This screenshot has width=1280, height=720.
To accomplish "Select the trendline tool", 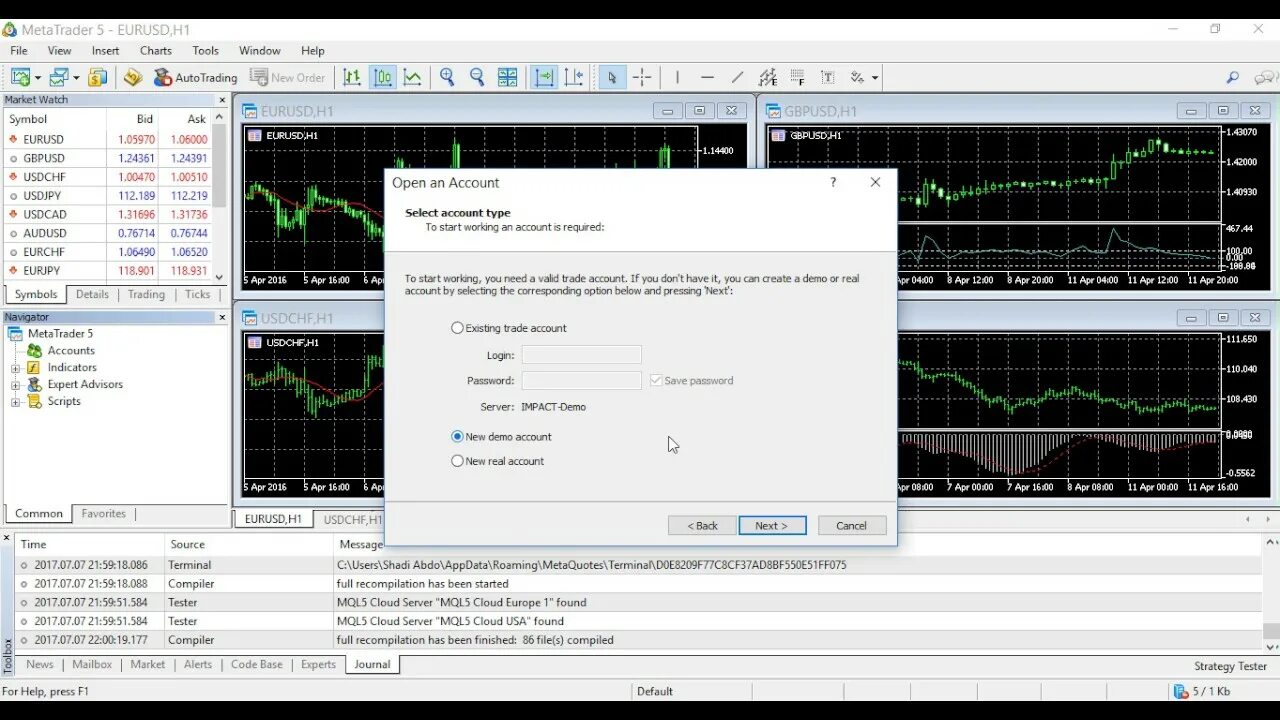I will coord(737,77).
